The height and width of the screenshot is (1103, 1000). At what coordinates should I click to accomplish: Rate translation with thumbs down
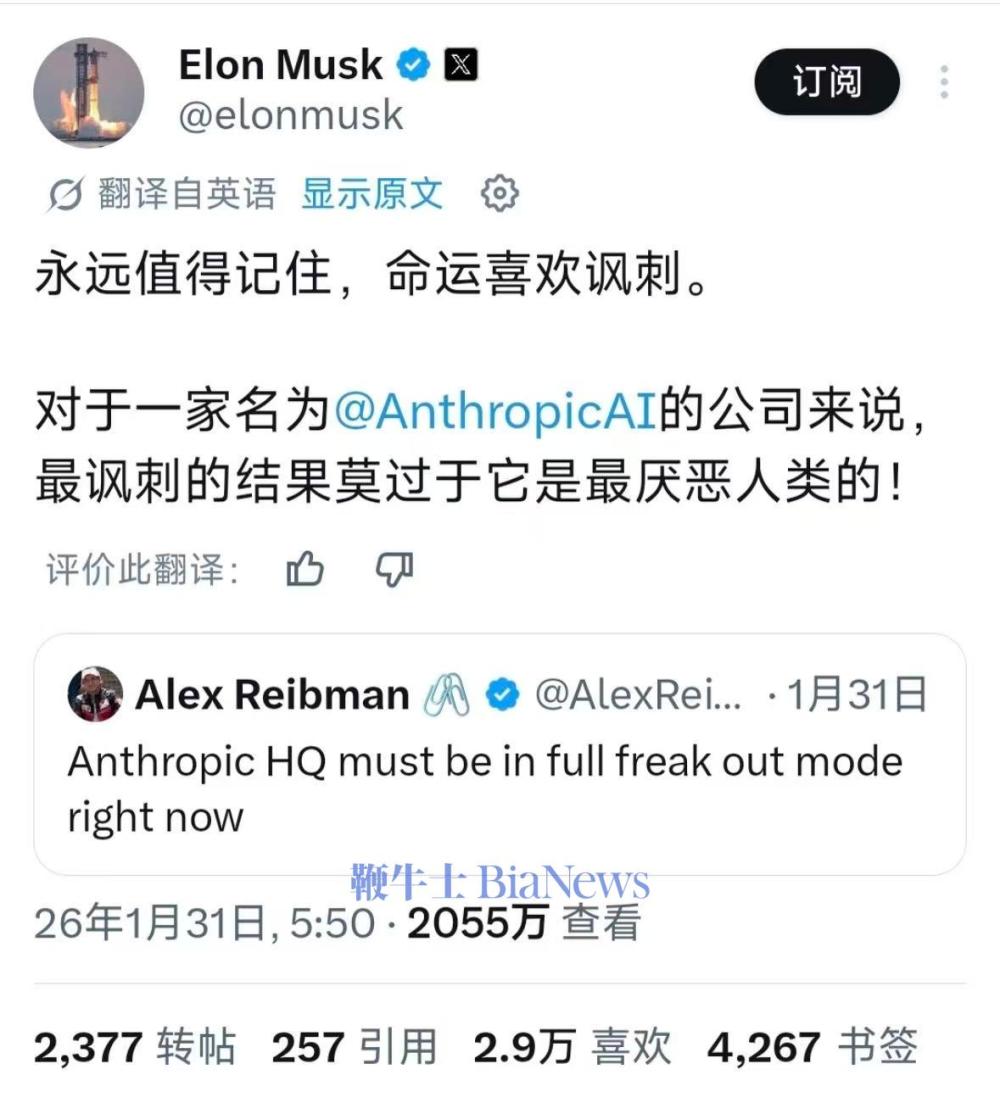(x=395, y=568)
